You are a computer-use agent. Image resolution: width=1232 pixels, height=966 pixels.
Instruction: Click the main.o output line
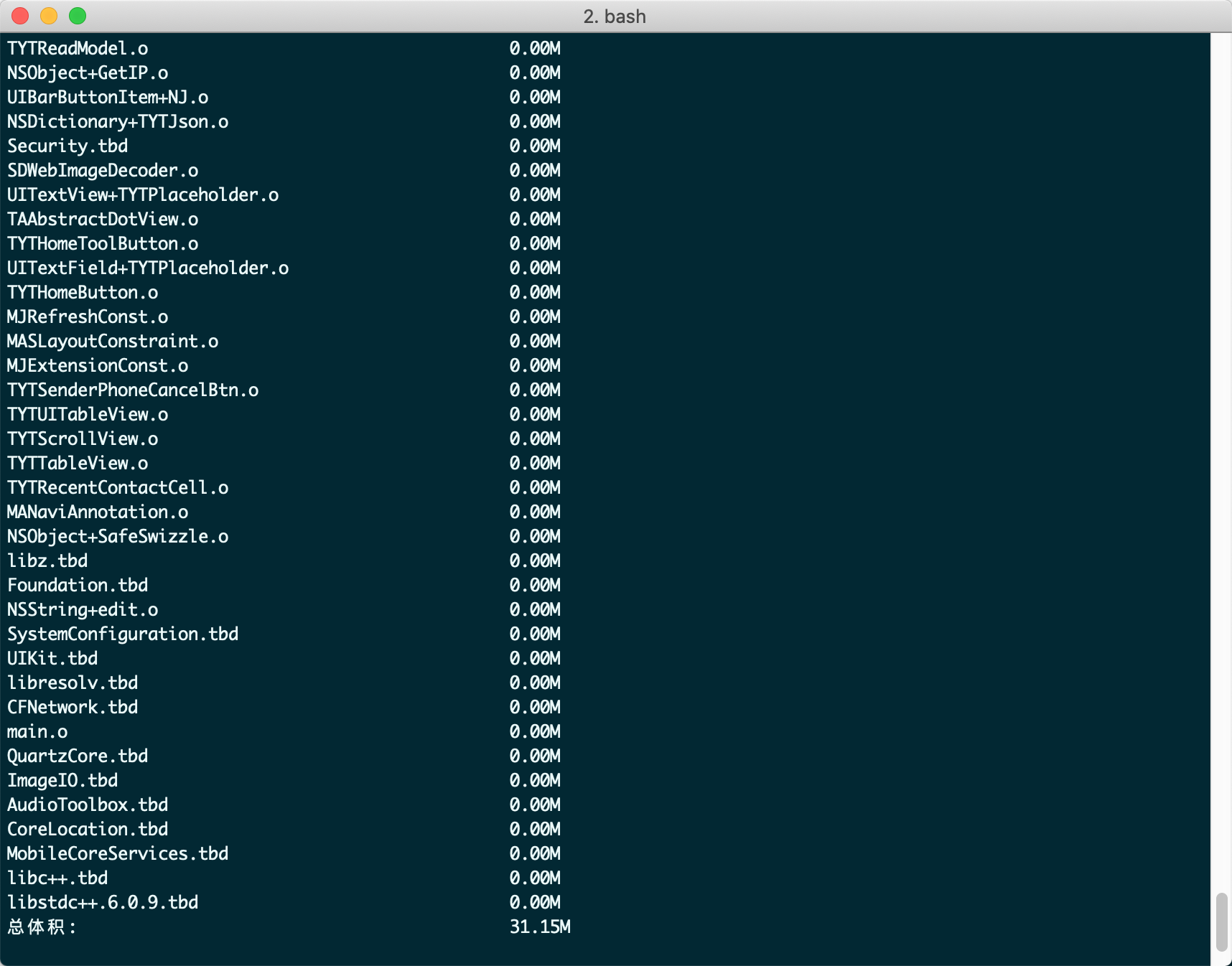pos(37,732)
